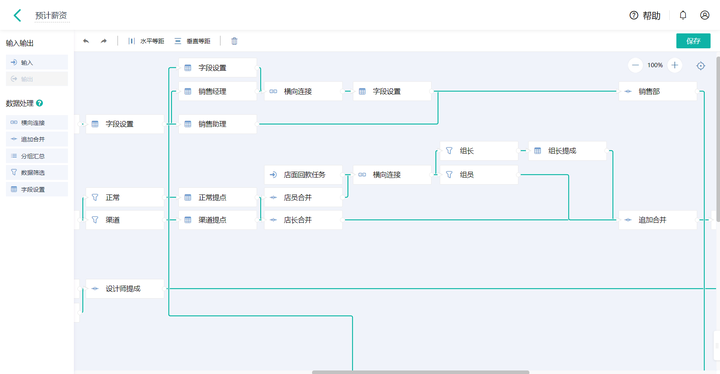This screenshot has height=374, width=720.
Task: Click the merge icon on 设计师提成 node
Action: click(x=95, y=289)
